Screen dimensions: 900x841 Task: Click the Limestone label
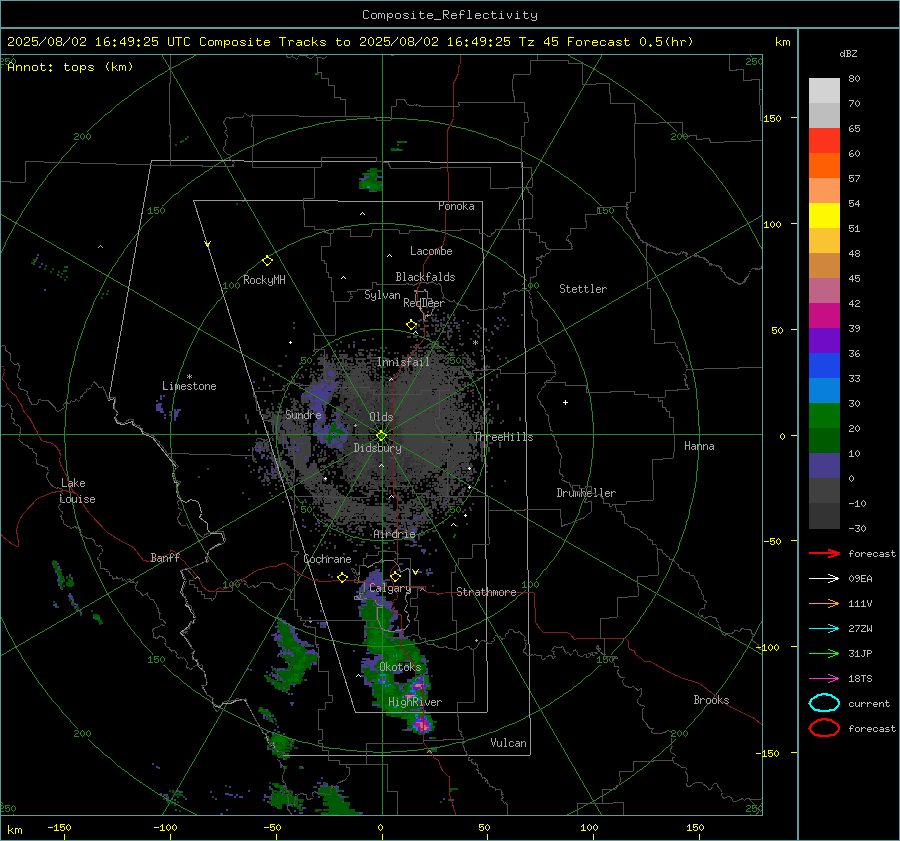[189, 386]
